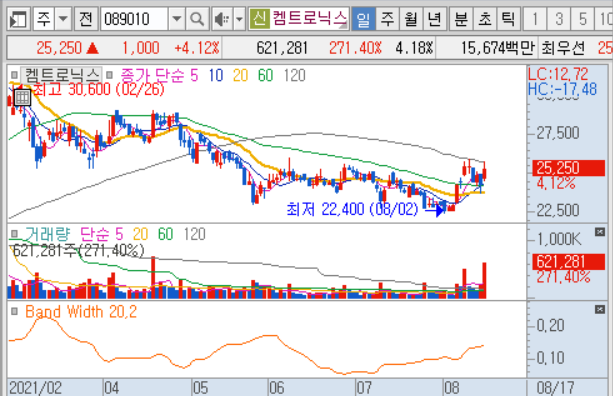Click the red 621,281 volume axis marker
613x396 pixels.
568,262
